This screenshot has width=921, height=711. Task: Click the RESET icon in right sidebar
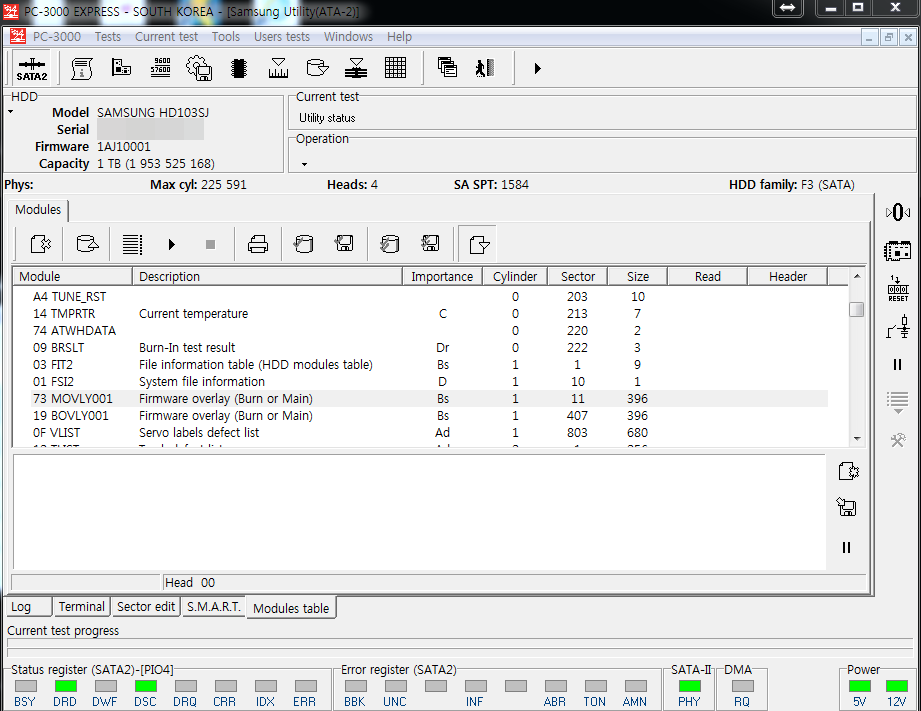click(x=898, y=289)
